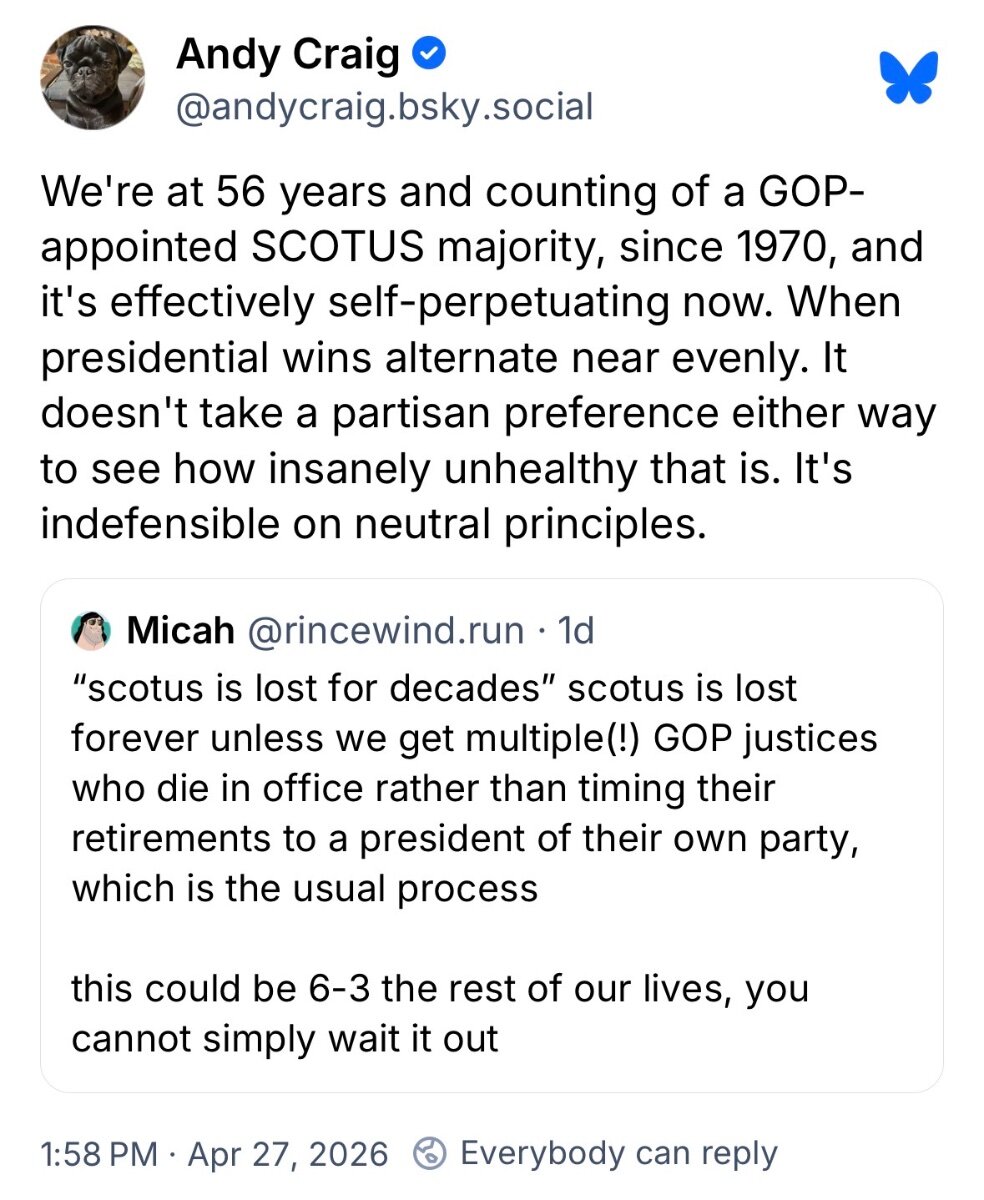Click the blue verified checkmark badge
This screenshot has height=1200, width=984.
[430, 54]
